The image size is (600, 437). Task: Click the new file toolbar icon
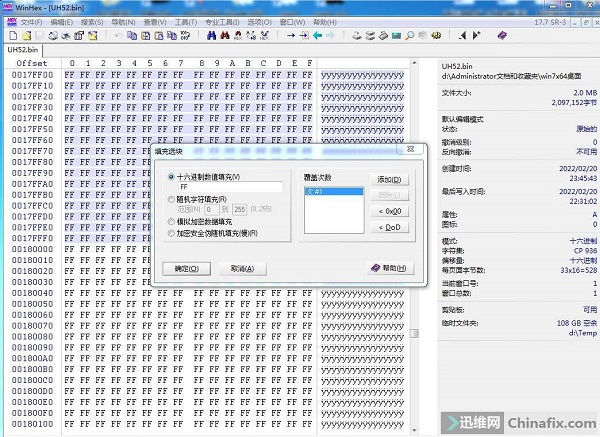coord(8,35)
